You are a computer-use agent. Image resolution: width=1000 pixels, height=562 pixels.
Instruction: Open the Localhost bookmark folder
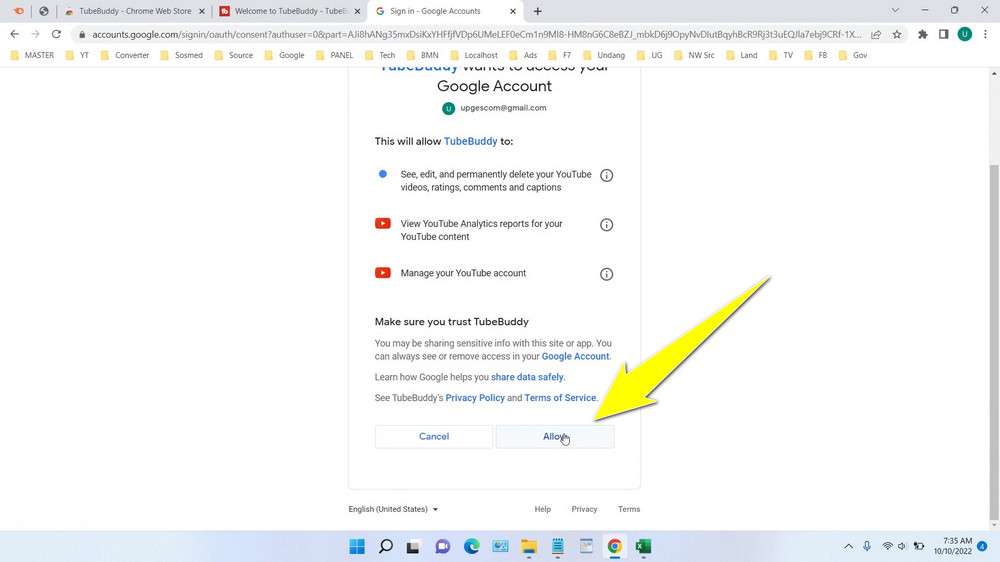point(474,55)
